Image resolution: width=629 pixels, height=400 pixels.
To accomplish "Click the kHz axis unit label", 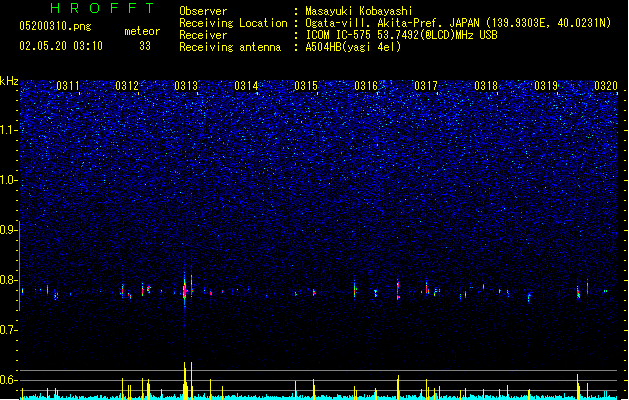I will (9, 81).
